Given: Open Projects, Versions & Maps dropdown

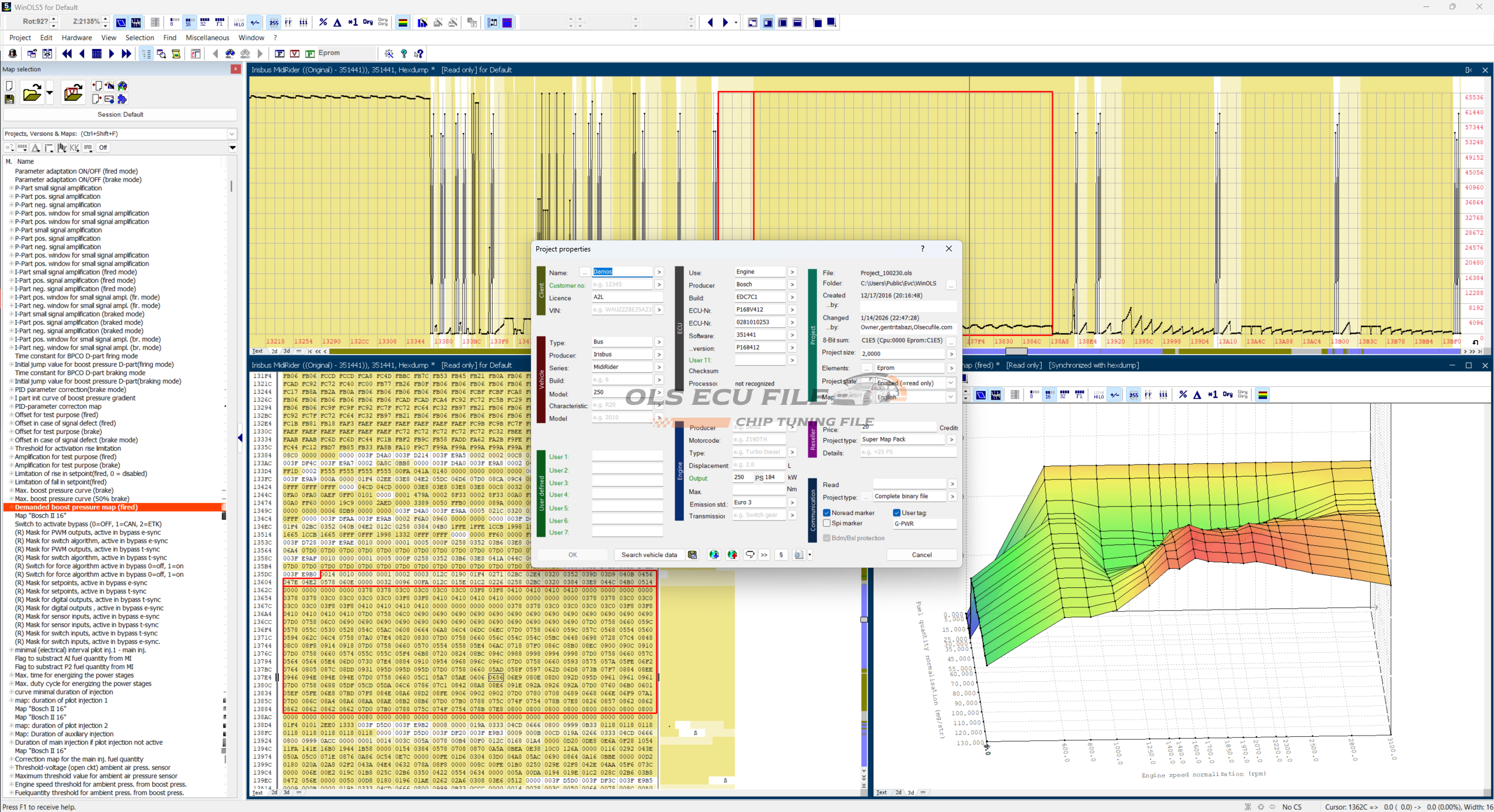Looking at the screenshot, I should (x=232, y=134).
